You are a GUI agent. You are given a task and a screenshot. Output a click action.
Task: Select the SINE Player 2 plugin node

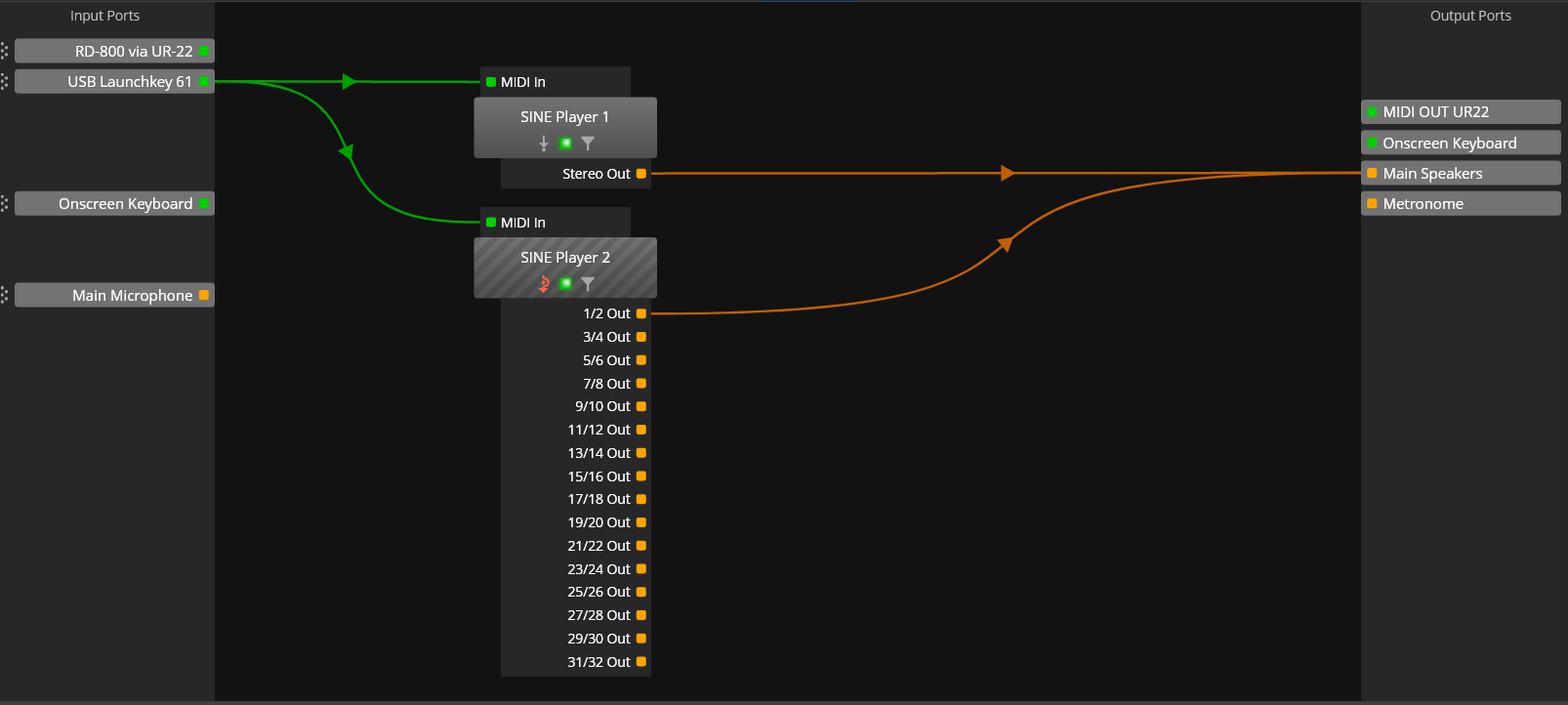tap(565, 268)
